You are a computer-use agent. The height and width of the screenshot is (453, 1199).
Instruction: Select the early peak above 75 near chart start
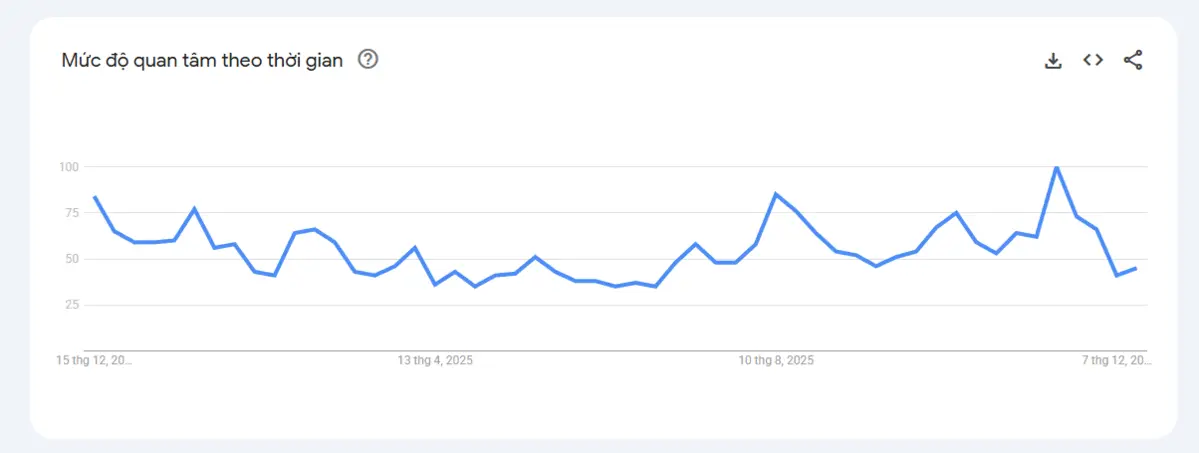[x=194, y=209]
